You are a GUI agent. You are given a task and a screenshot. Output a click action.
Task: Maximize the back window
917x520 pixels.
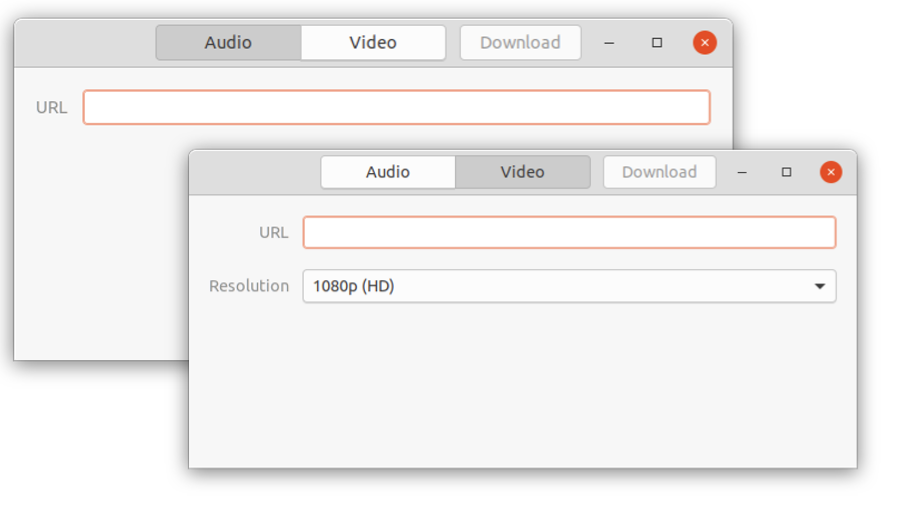pos(657,43)
